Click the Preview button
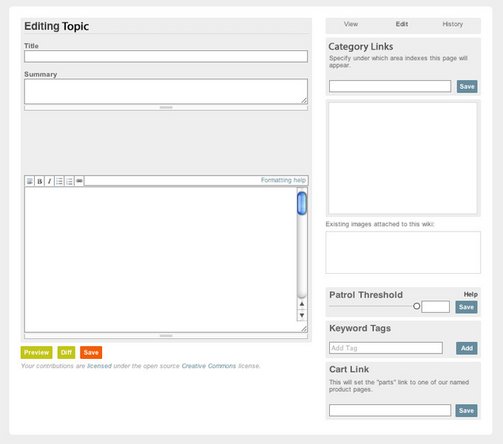Viewport: 503px width, 444px height. [36, 352]
